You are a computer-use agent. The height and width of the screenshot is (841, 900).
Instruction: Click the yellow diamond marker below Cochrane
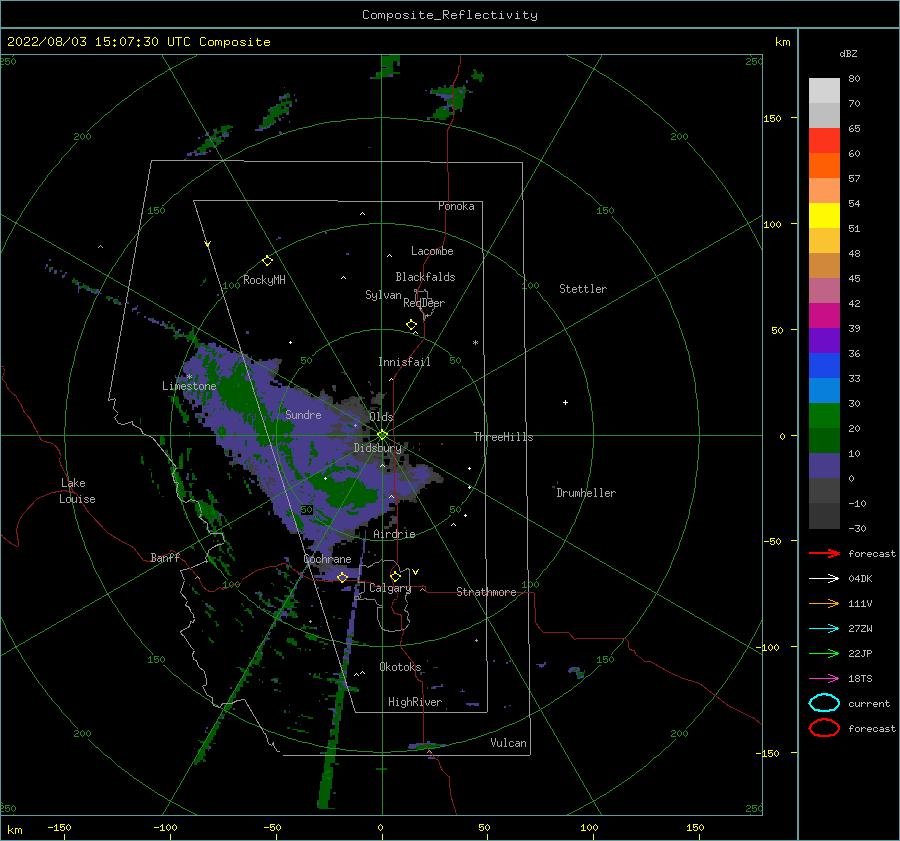[343, 577]
